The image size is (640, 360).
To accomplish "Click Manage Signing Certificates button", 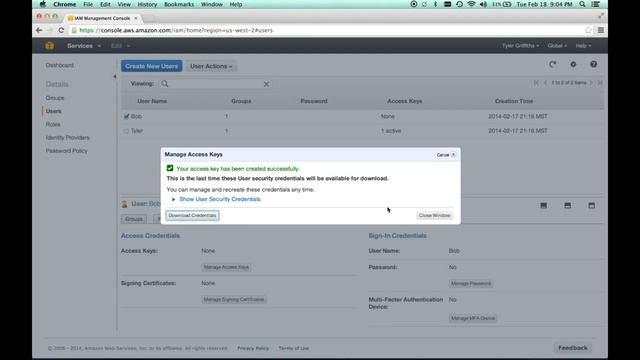I will click(x=234, y=300).
